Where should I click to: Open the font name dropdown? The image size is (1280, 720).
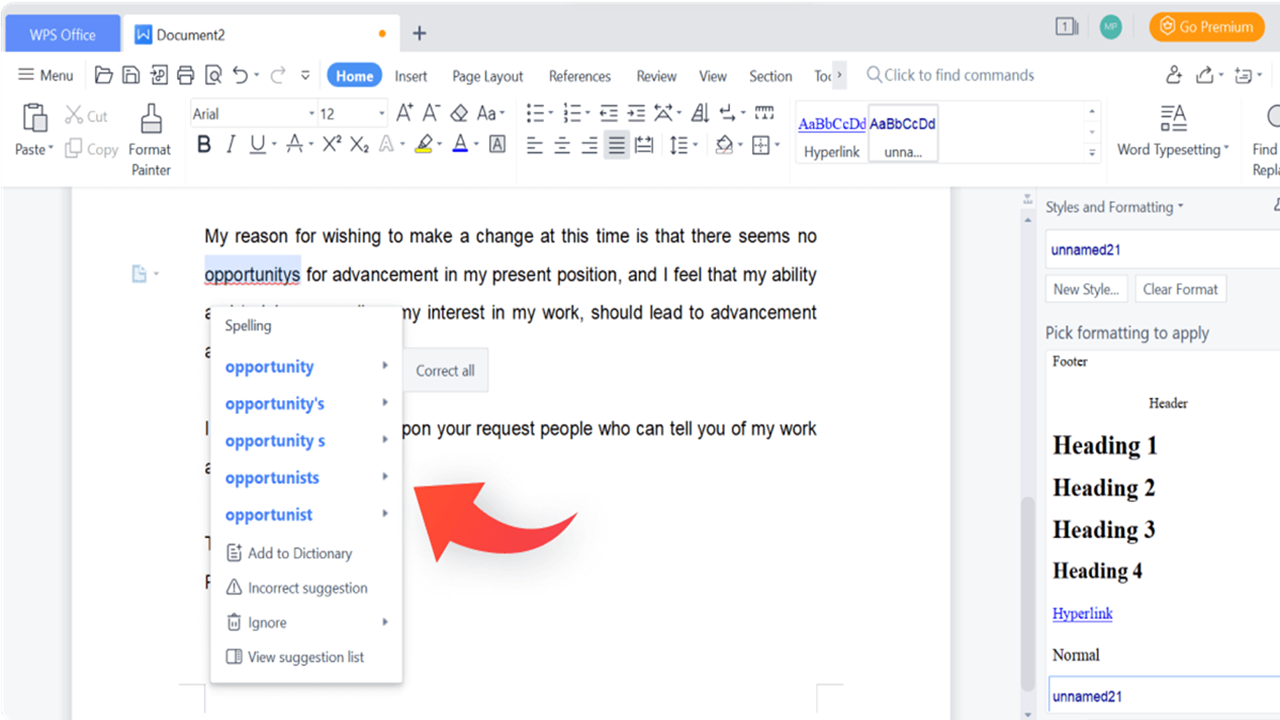coord(310,113)
